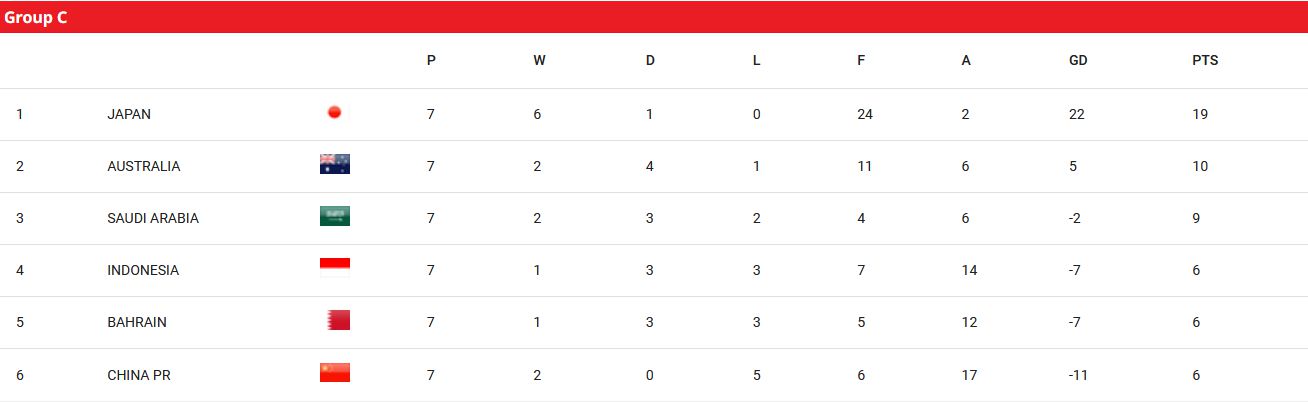Click the China PR flag icon
Viewport: 1308px width, 402px height.
(335, 373)
